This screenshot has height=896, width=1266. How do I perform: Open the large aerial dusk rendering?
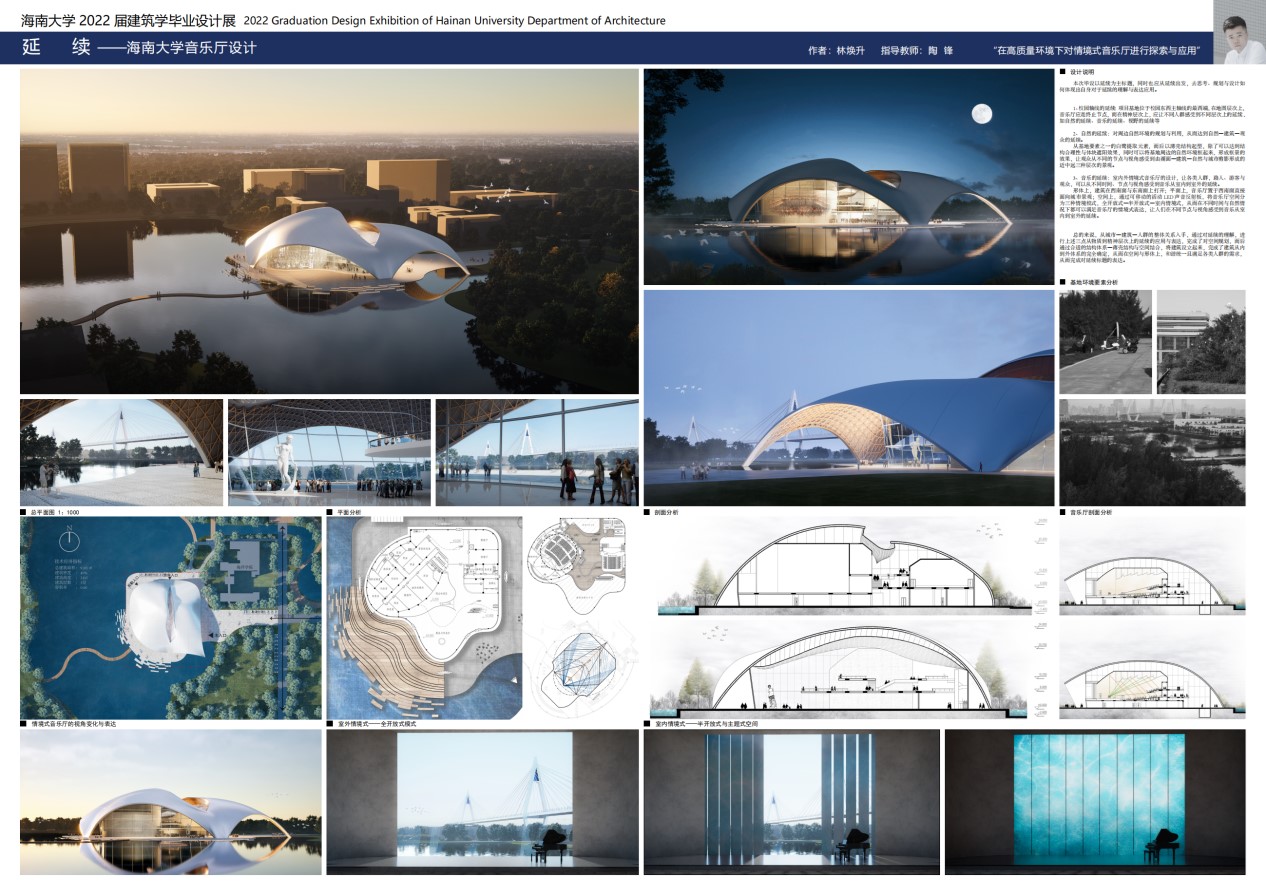(x=329, y=231)
